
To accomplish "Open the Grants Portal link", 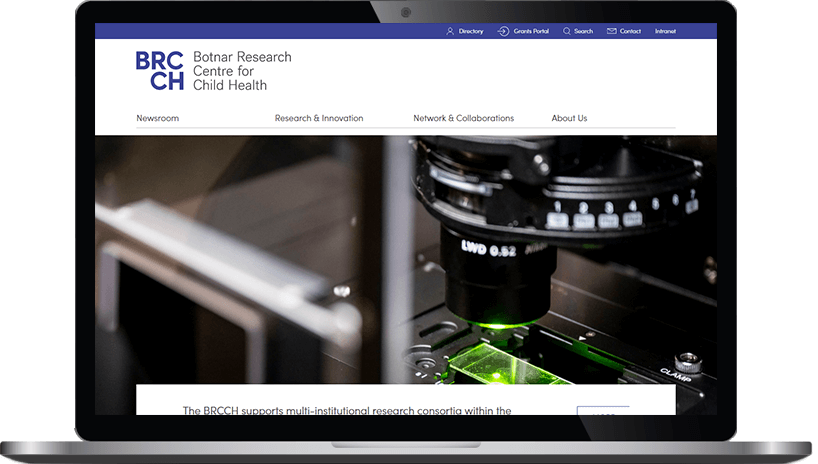I will tap(531, 31).
